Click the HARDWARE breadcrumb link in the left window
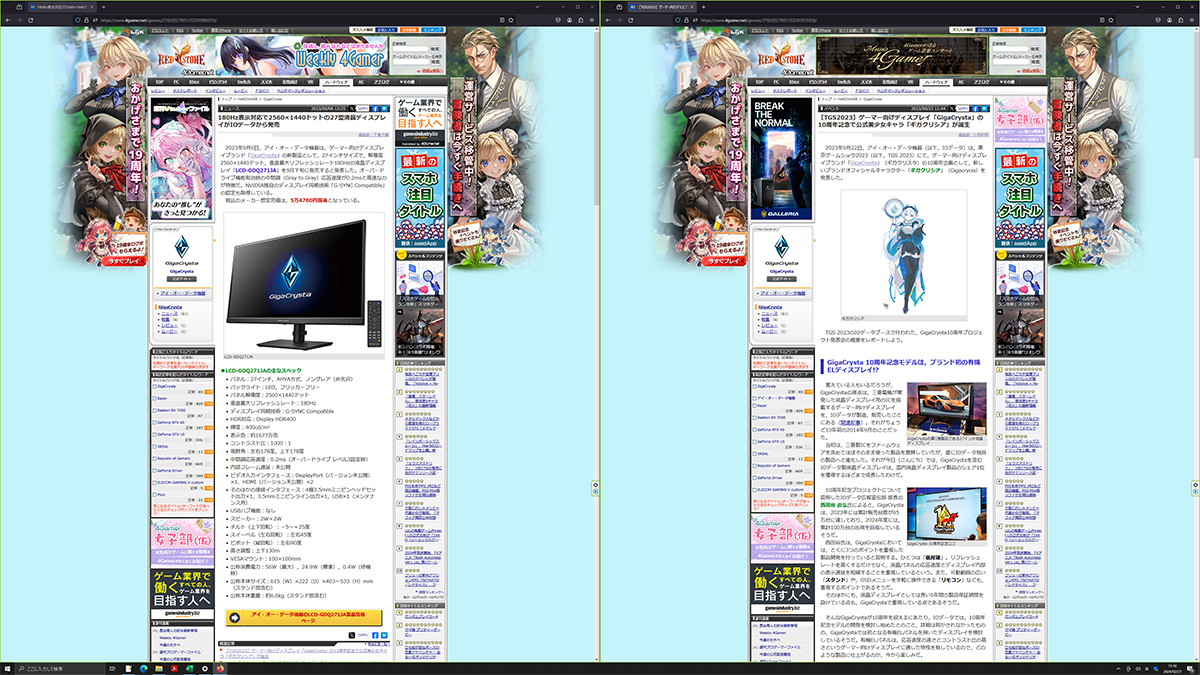The height and width of the screenshot is (675, 1200). pos(248,98)
